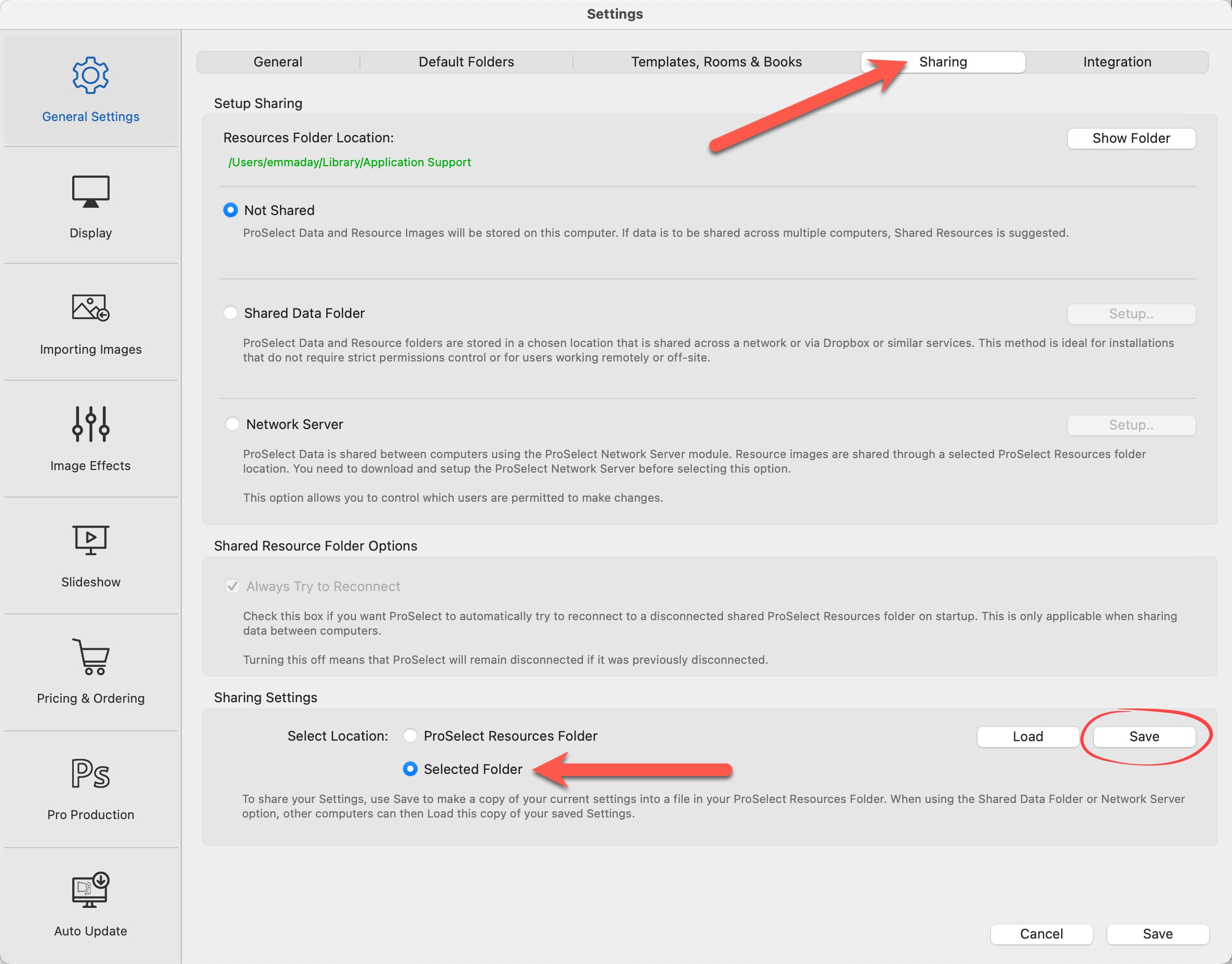Open the Auto Update sidebar icon

pyautogui.click(x=90, y=890)
